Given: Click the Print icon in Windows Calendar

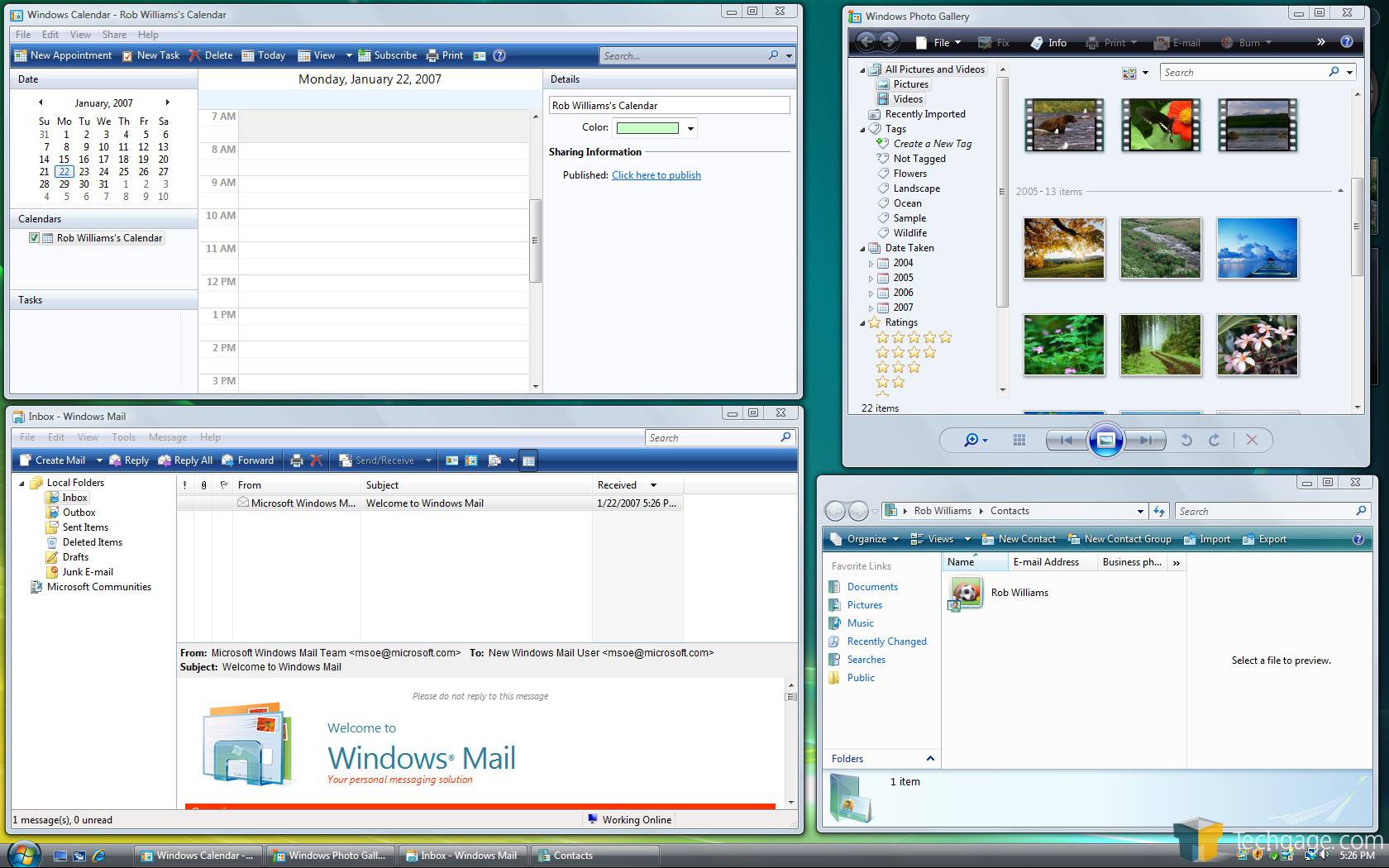Looking at the screenshot, I should click(432, 55).
